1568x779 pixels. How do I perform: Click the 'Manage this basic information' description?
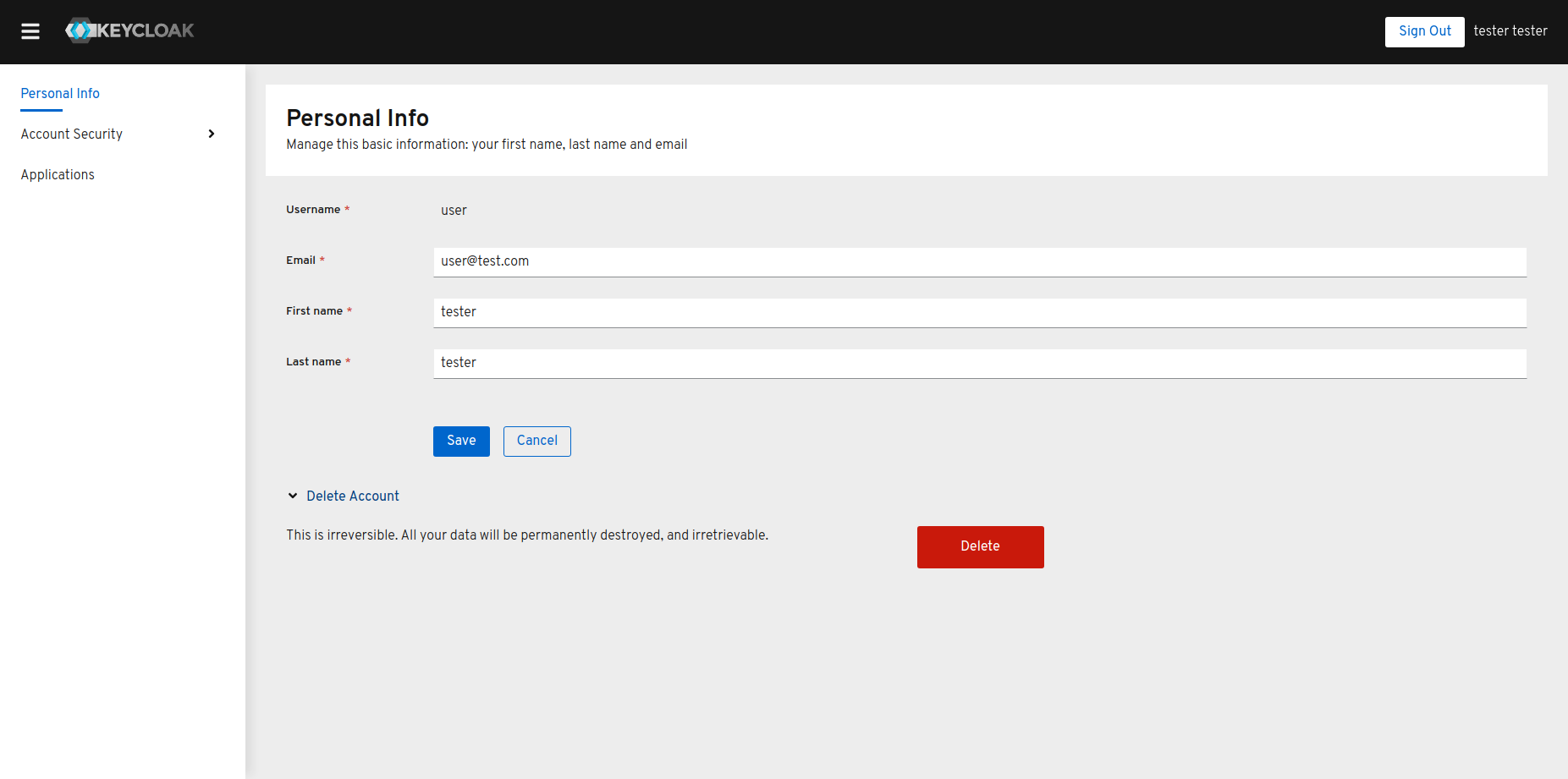tap(487, 145)
